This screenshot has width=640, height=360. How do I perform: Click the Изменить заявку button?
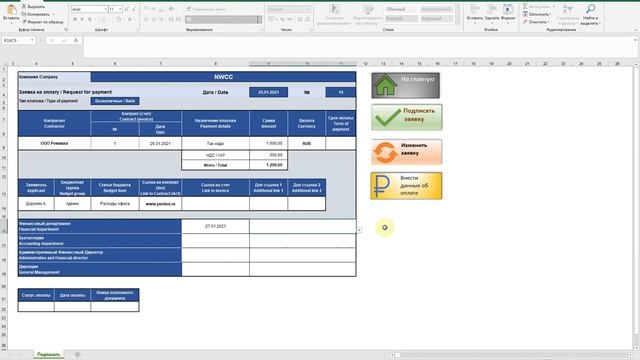tap(407, 152)
